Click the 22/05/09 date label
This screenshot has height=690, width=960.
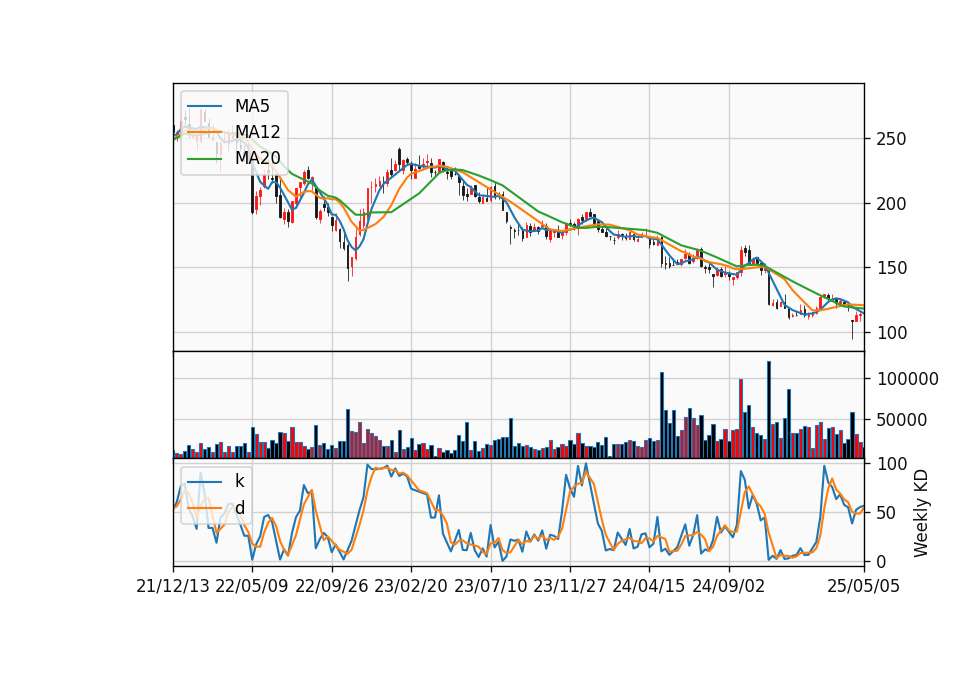click(x=252, y=586)
